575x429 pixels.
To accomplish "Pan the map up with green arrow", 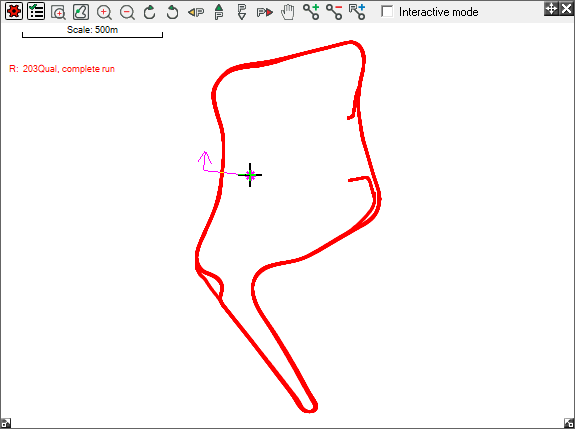I will tap(219, 12).
